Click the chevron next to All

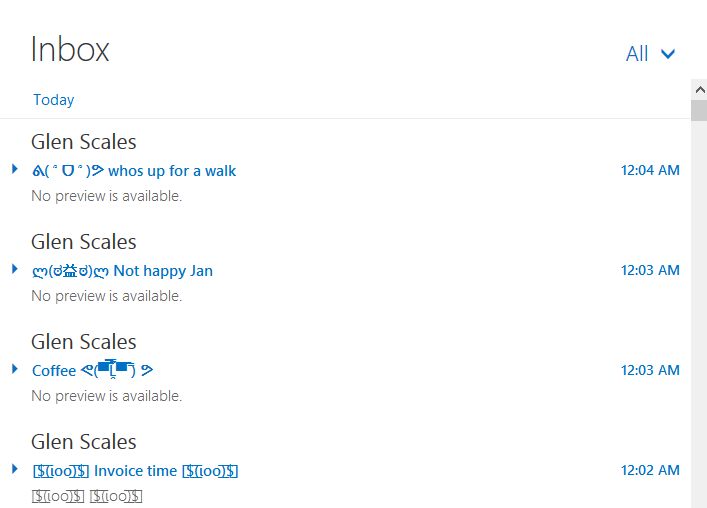tap(668, 54)
